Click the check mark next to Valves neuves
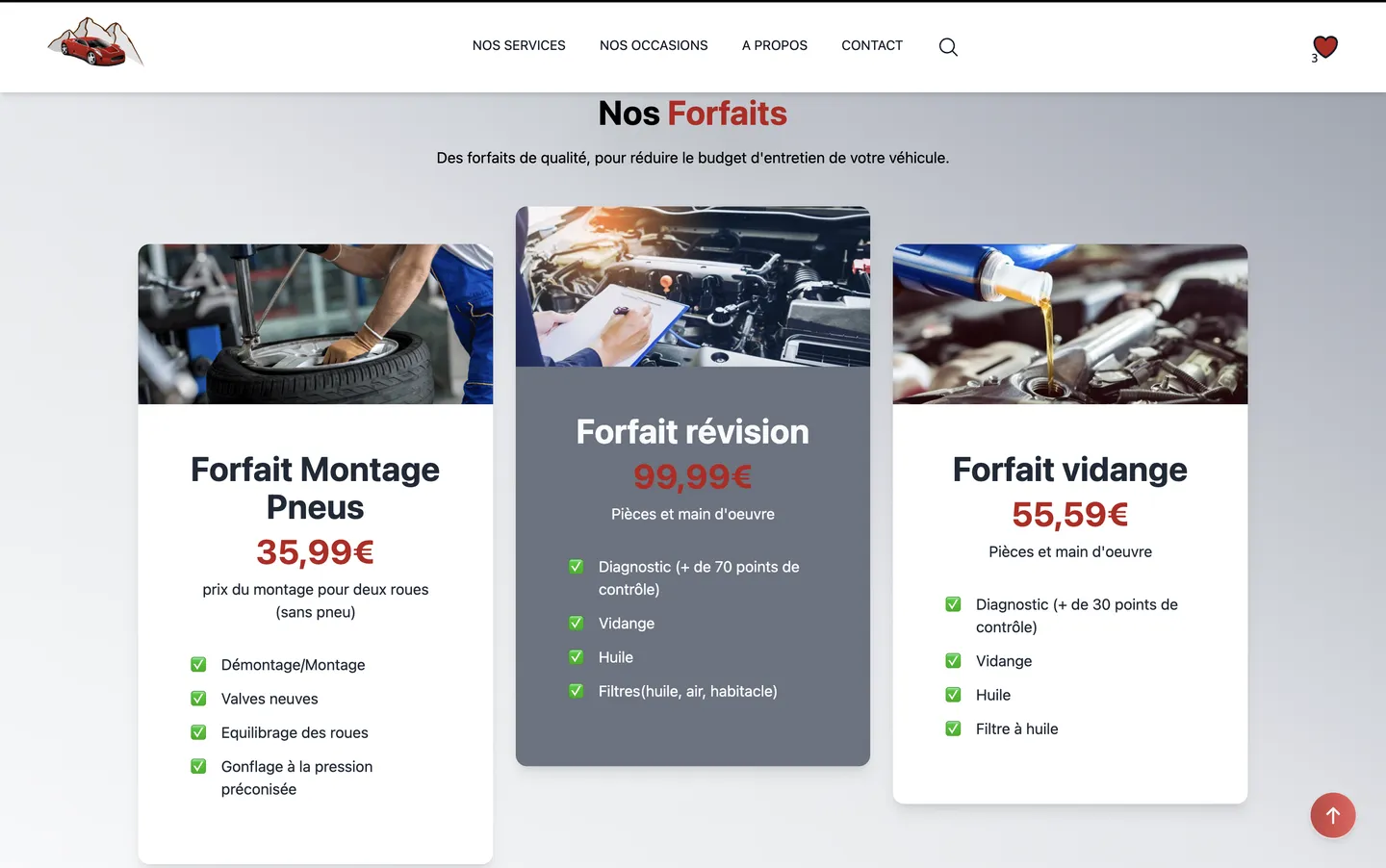1386x868 pixels. (198, 699)
